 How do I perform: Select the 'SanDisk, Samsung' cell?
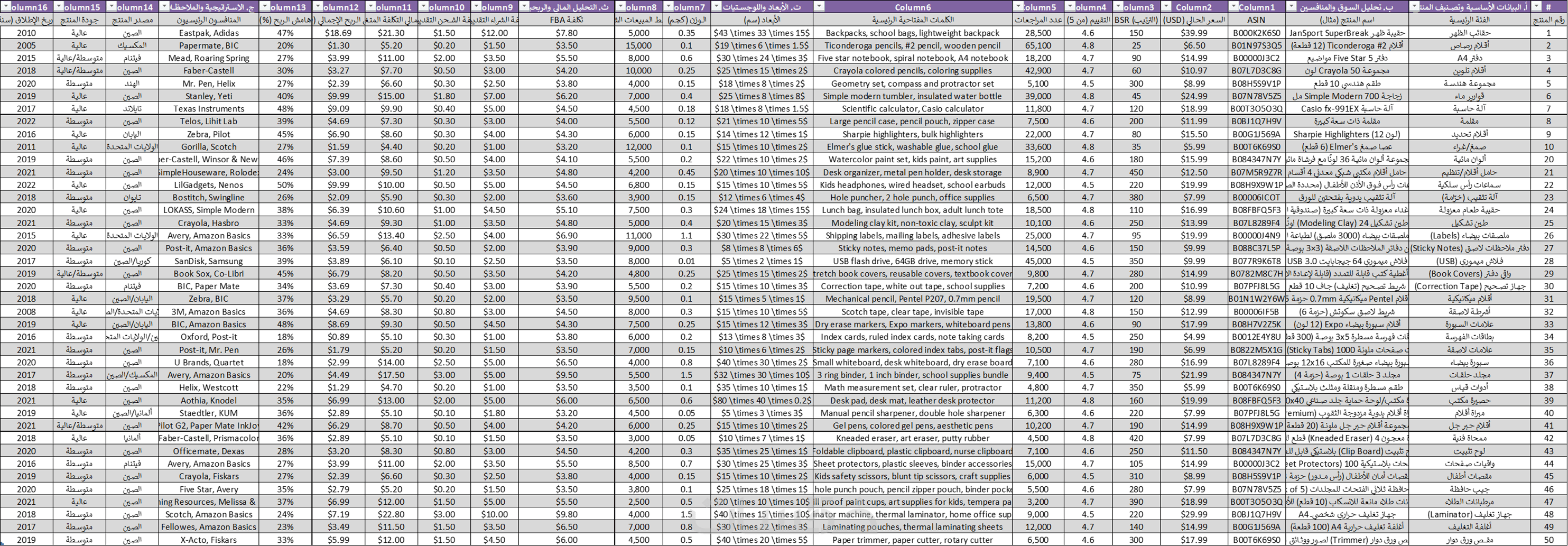point(208,261)
